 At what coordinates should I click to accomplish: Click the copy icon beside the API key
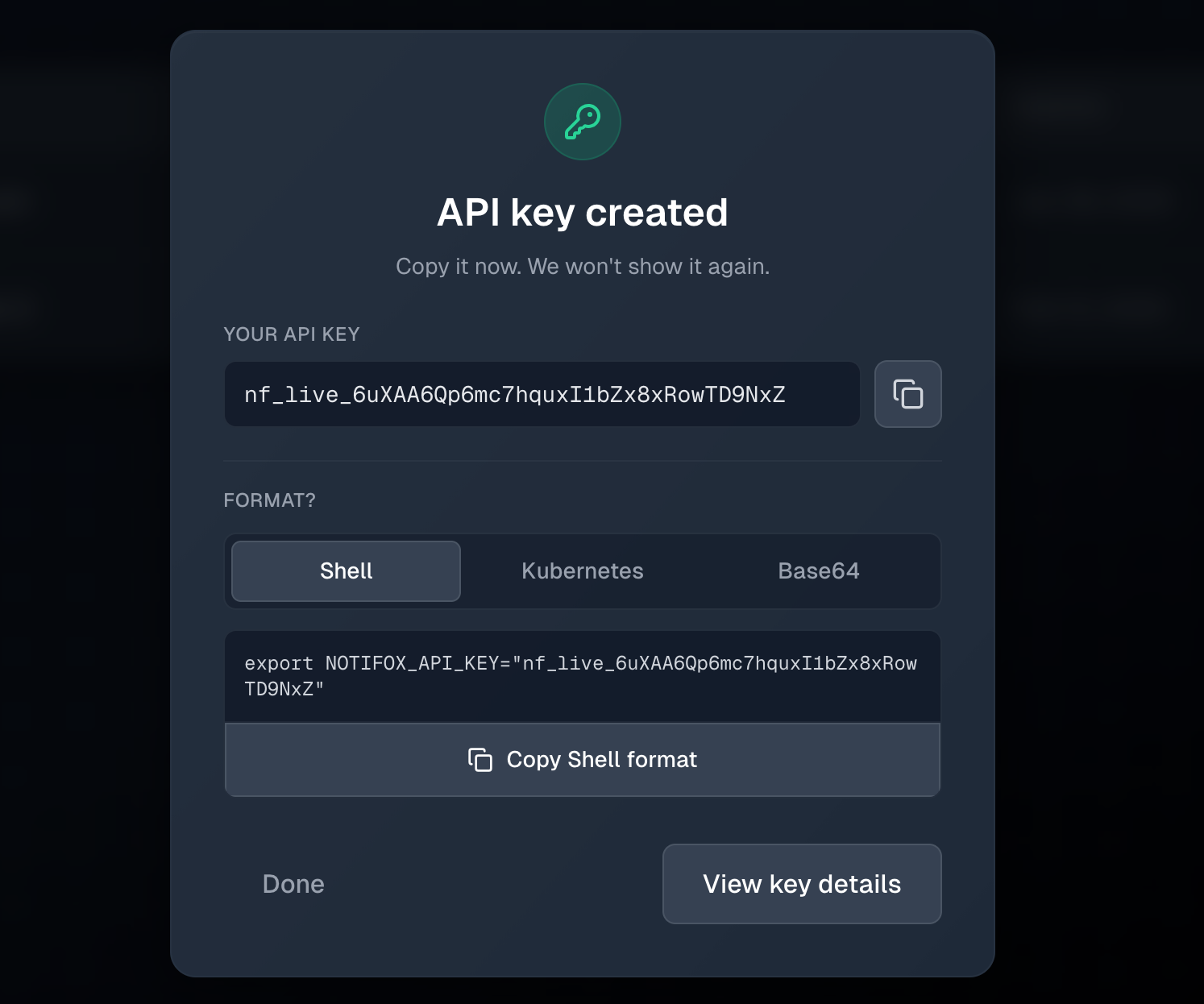coord(907,394)
